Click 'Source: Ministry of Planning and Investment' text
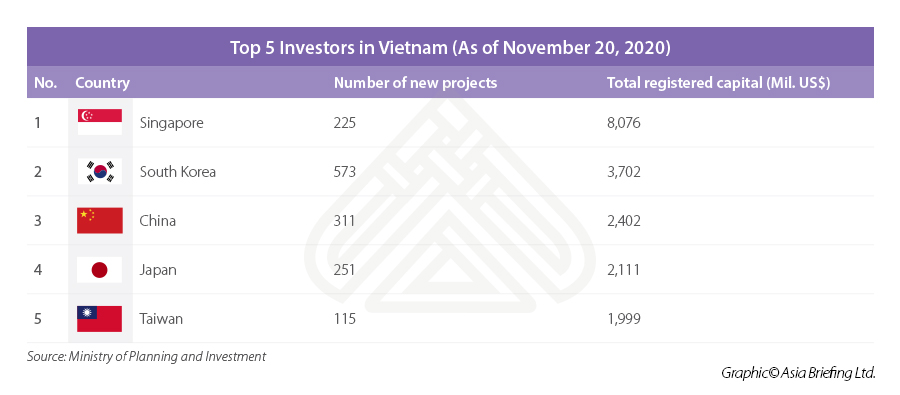This screenshot has width=900, height=395. [146, 357]
